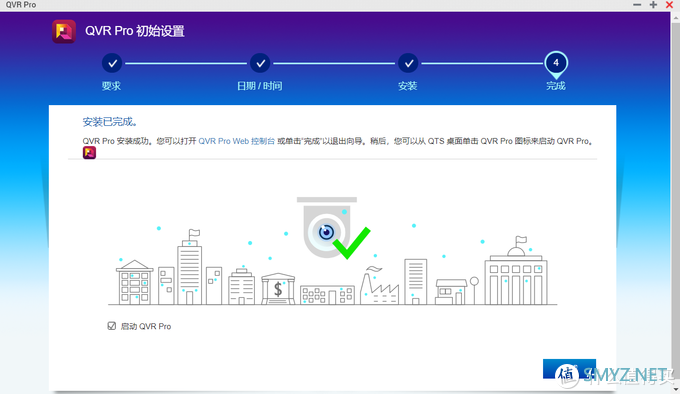This screenshot has width=680, height=394.
Task: Click the vertical scrollbar down arrow
Action: point(676,389)
